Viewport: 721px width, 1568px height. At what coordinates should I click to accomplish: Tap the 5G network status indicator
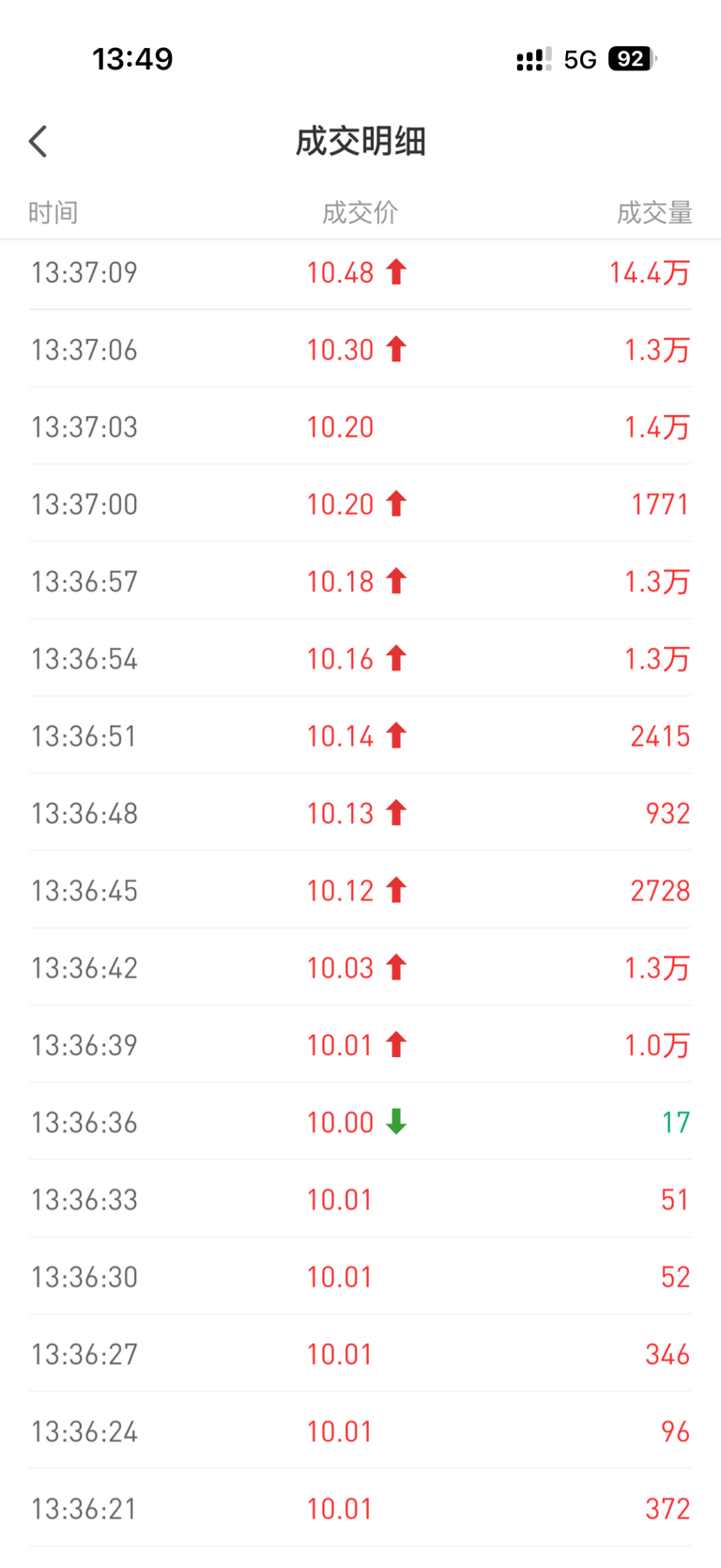[580, 60]
